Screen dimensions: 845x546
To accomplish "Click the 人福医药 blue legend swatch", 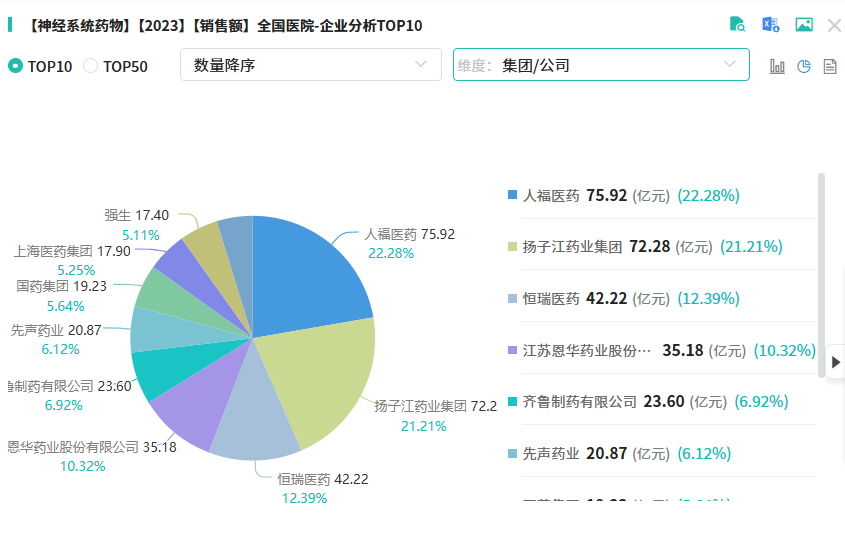I will (x=512, y=195).
